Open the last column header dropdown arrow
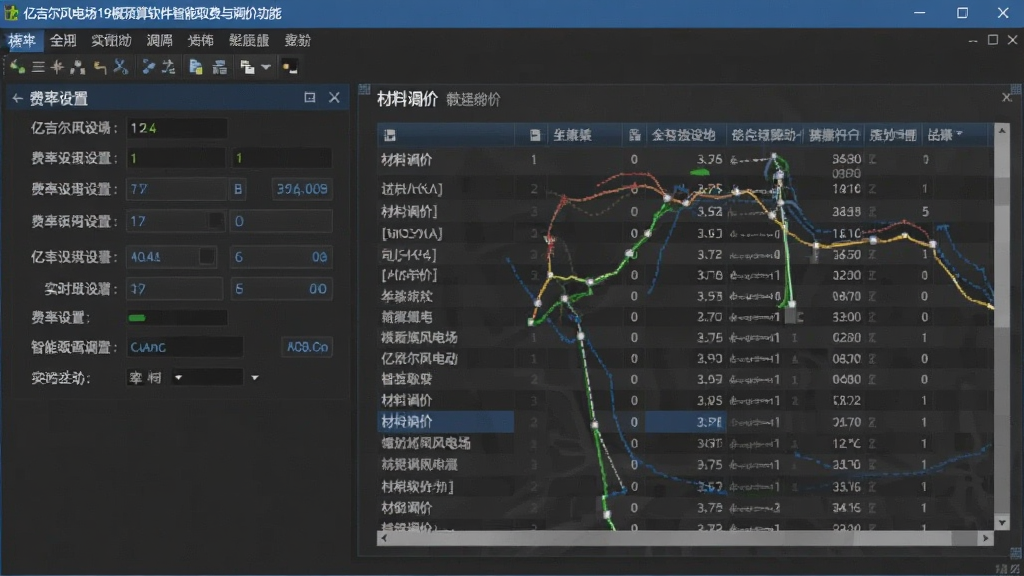The image size is (1024, 576). [x=959, y=134]
